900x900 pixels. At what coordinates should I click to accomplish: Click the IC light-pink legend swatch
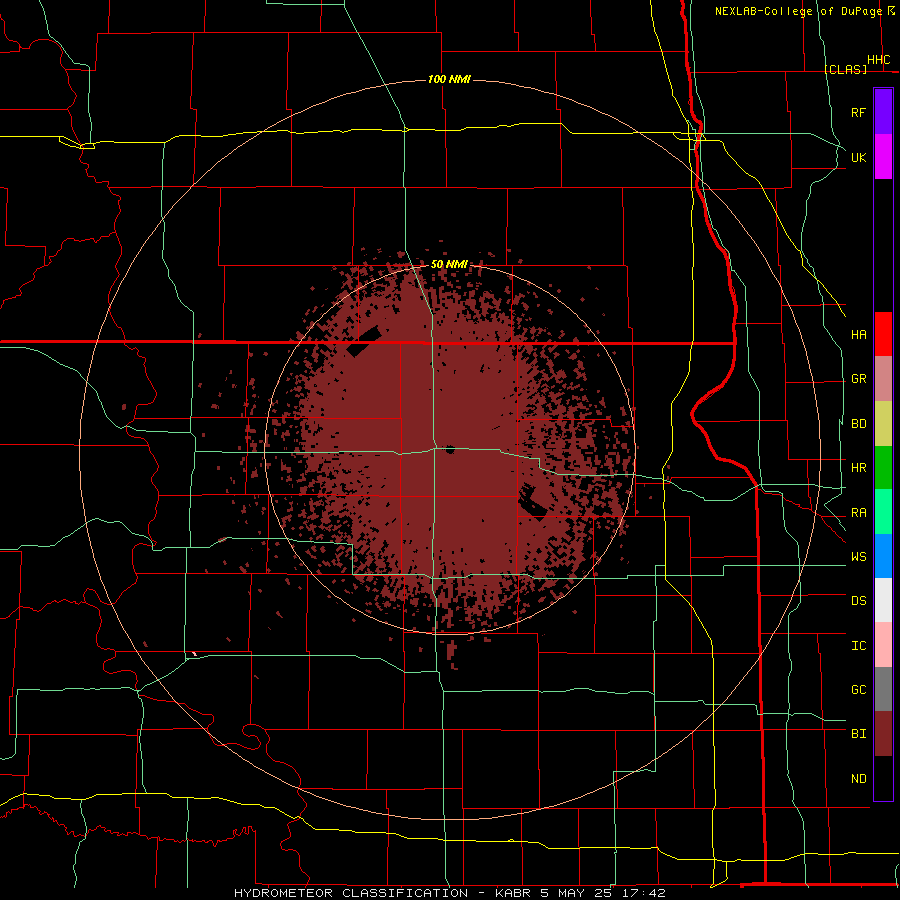click(x=883, y=645)
